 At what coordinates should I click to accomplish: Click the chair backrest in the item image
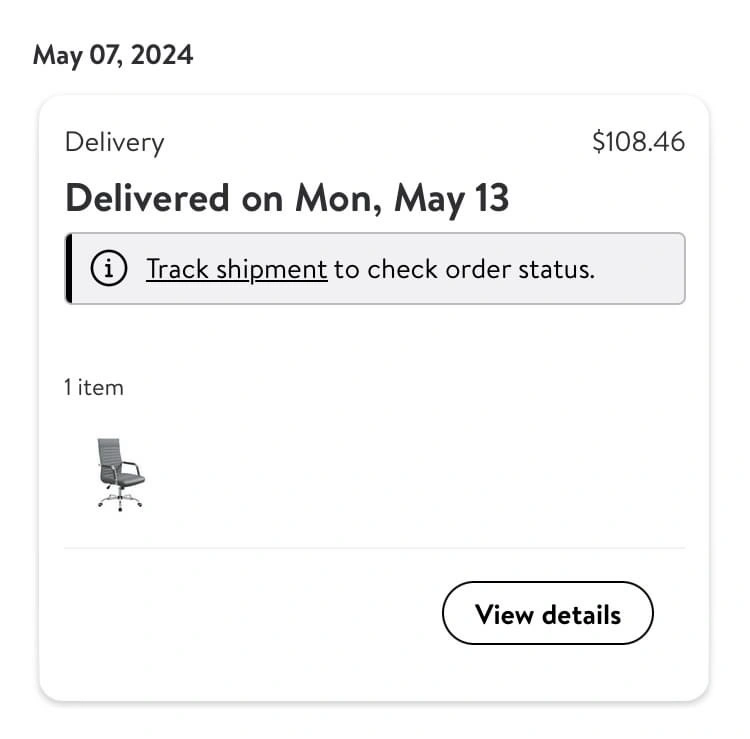(109, 452)
